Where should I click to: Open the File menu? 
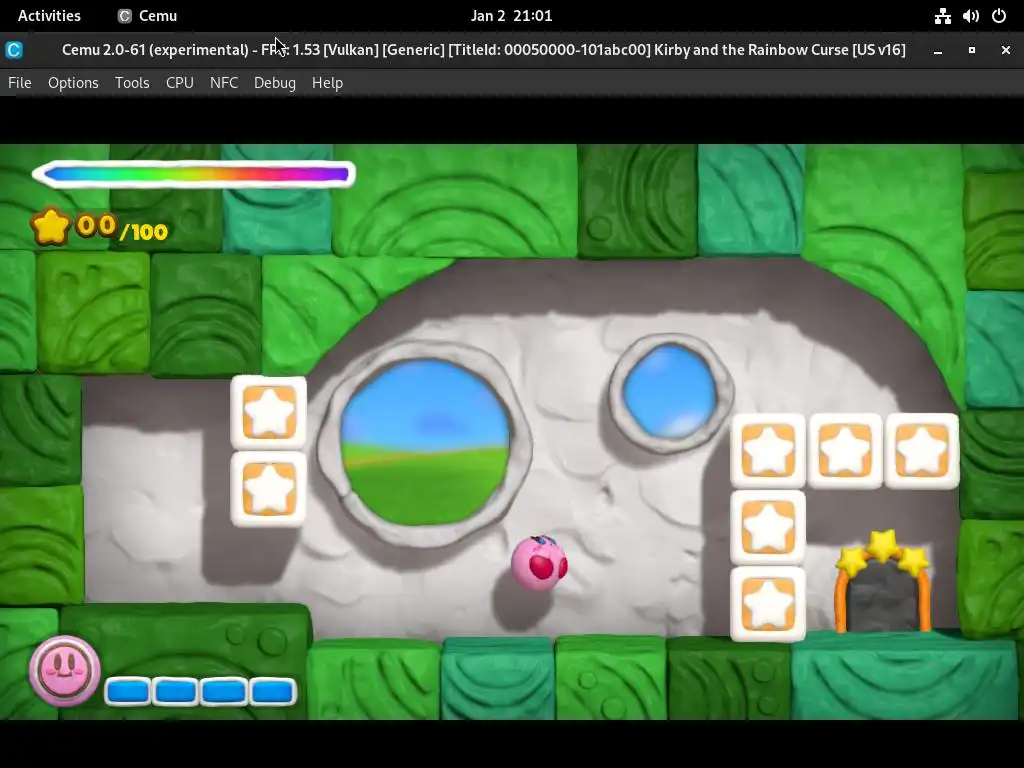(x=20, y=83)
